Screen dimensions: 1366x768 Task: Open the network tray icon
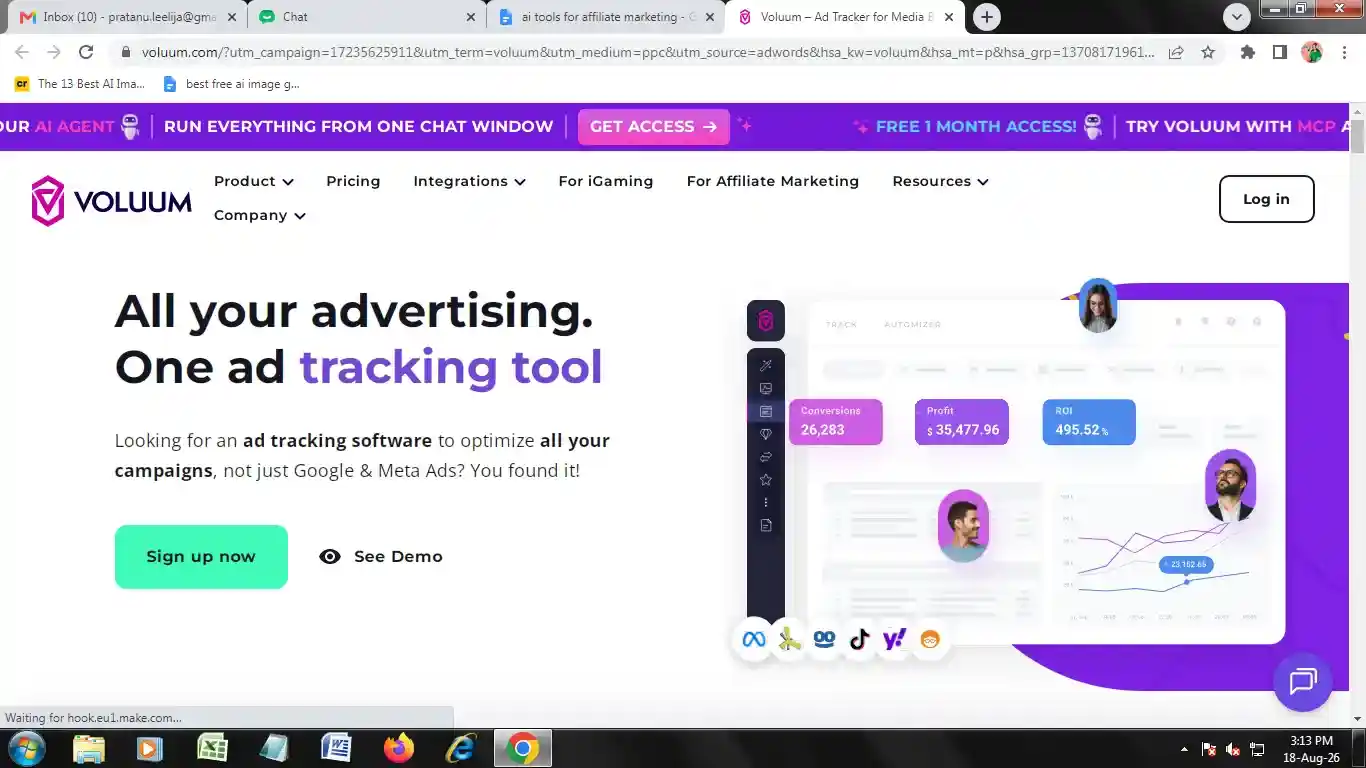[1257, 749]
